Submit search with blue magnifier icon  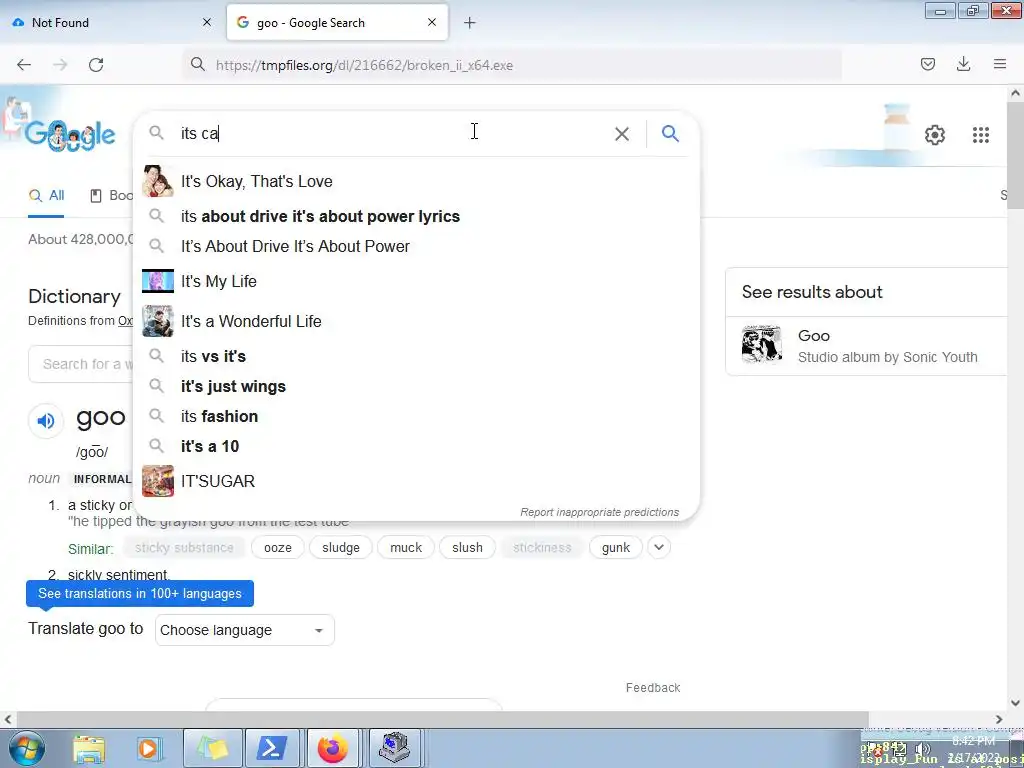pyautogui.click(x=670, y=134)
